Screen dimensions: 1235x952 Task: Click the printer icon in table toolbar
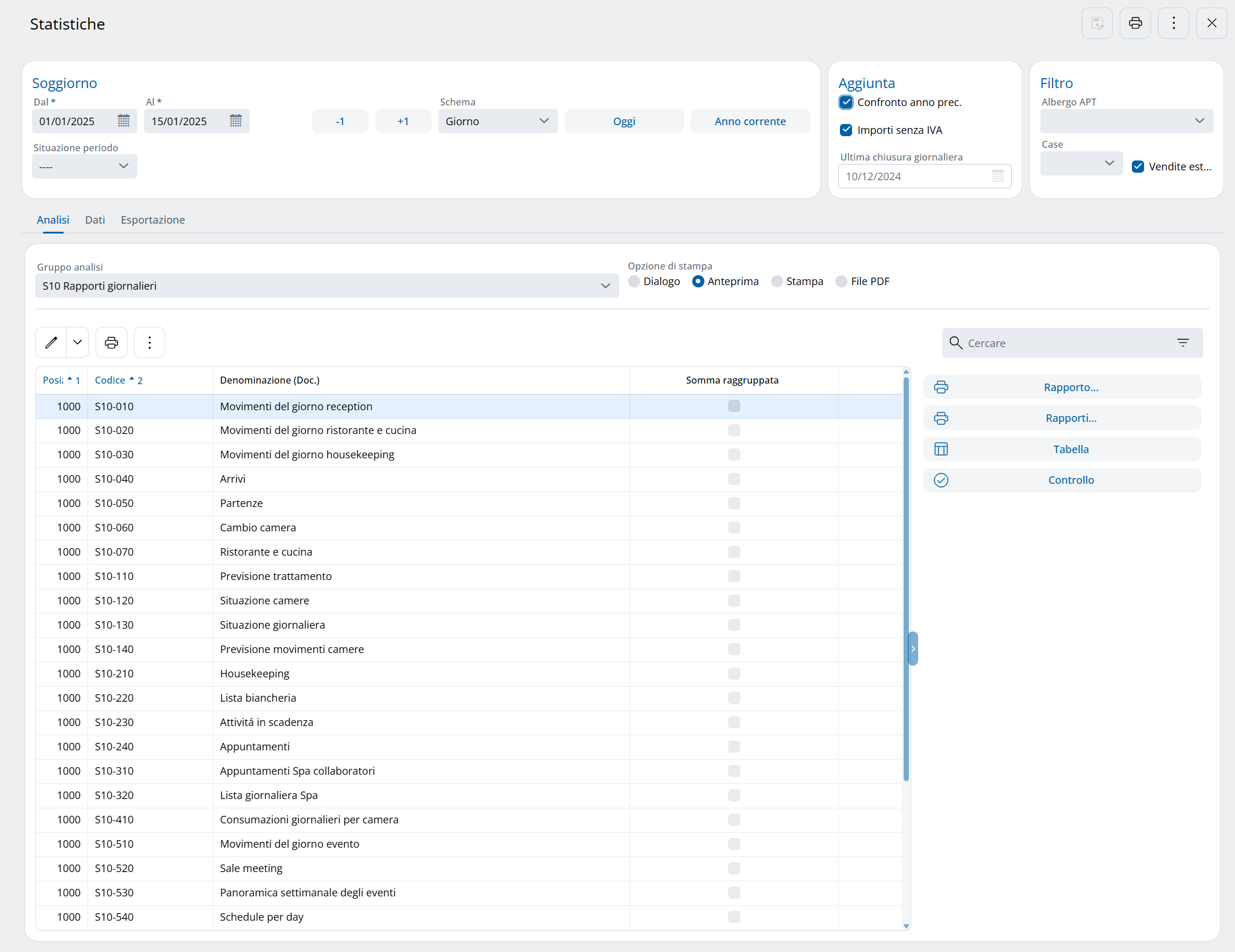[111, 342]
